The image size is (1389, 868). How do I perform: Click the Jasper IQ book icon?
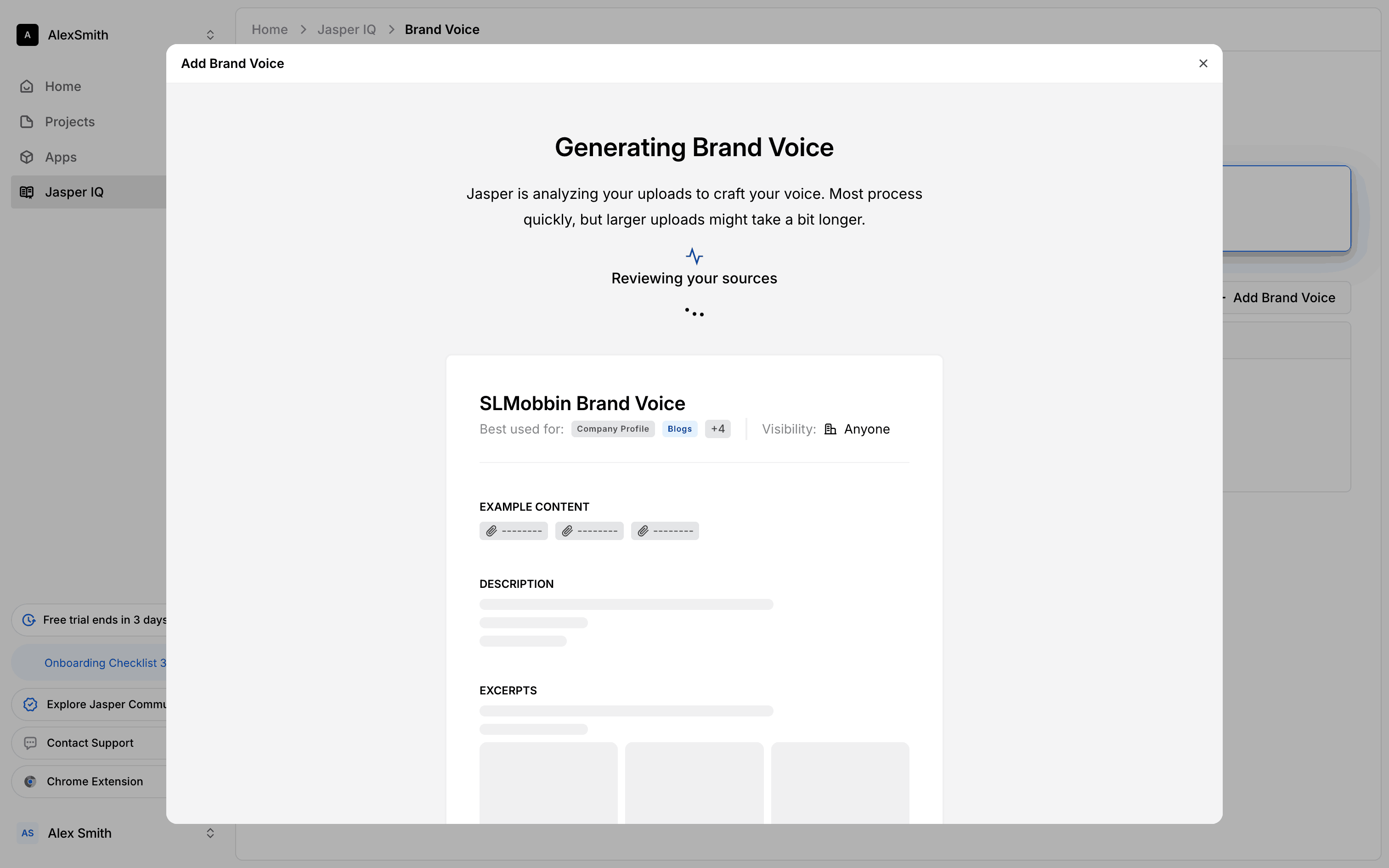tap(26, 192)
